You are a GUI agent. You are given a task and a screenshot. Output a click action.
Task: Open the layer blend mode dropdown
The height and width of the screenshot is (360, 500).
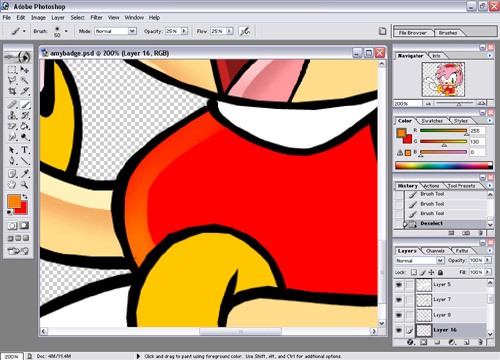coord(440,260)
